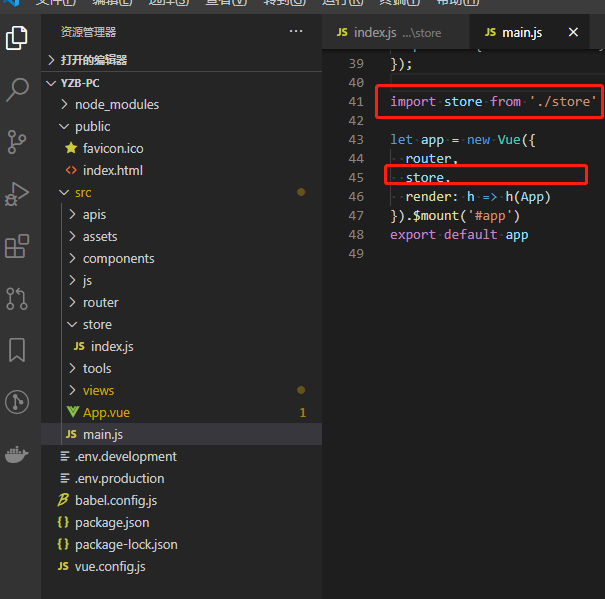Close the main.js editor tab
Viewport: 605px width, 599px height.
573,33
